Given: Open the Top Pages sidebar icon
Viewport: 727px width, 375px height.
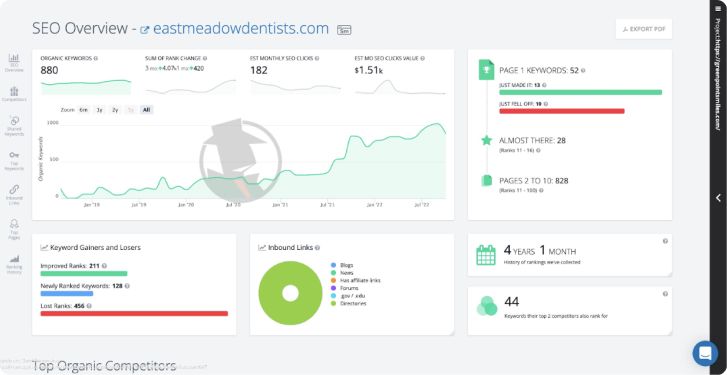Looking at the screenshot, I should point(14,224).
